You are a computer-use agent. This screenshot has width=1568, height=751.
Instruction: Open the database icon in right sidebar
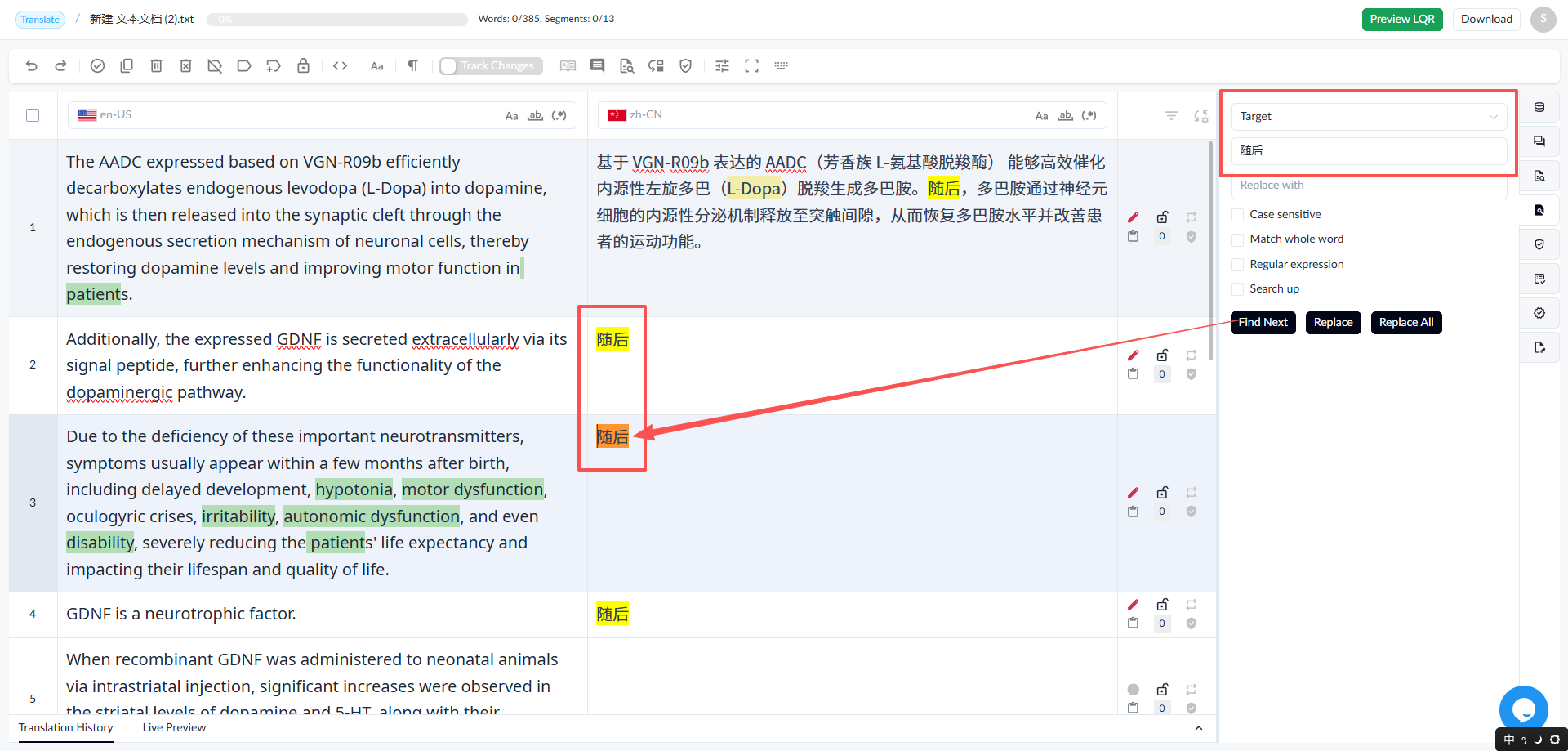[1539, 107]
